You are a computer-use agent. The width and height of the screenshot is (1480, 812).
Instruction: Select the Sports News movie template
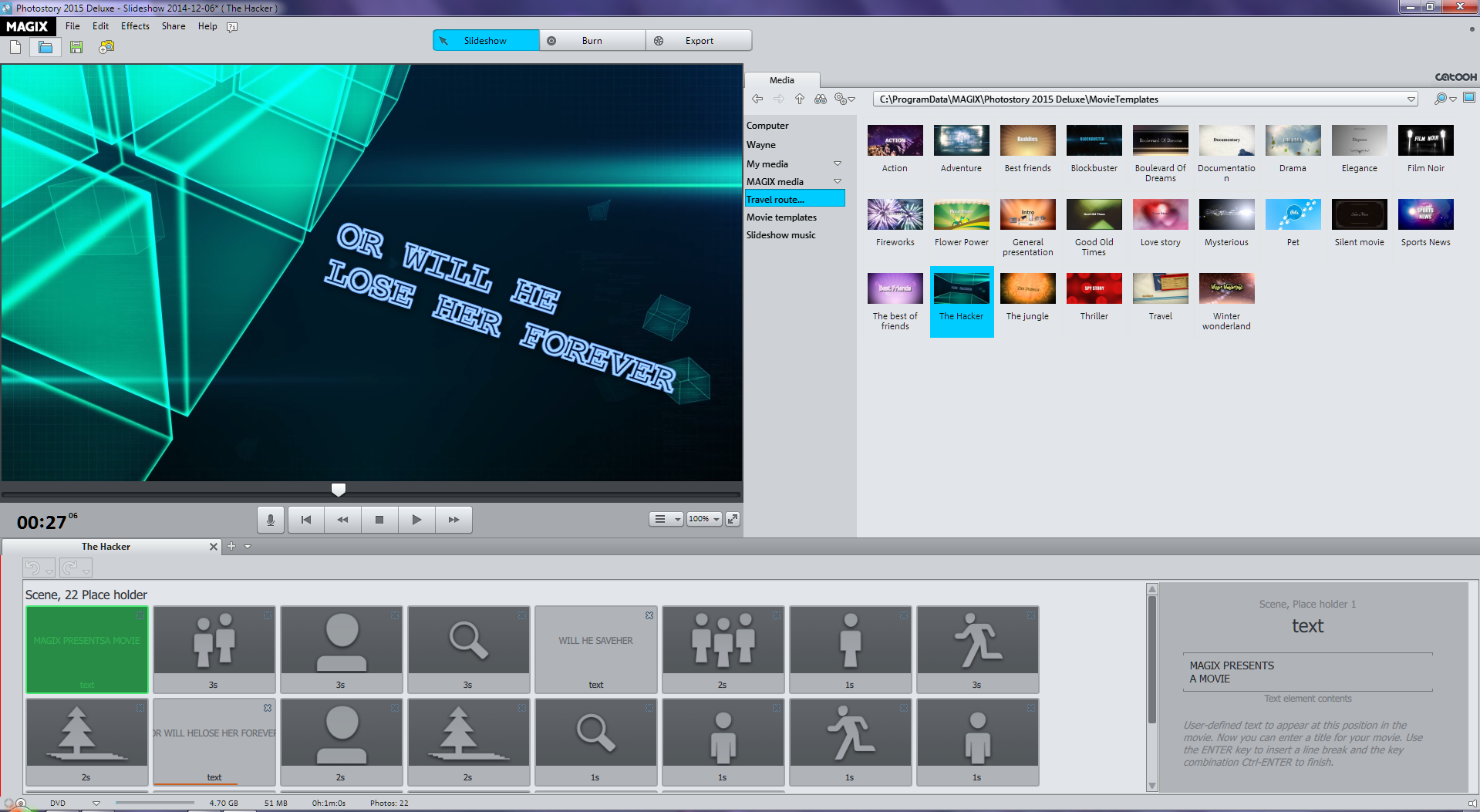(1426, 224)
